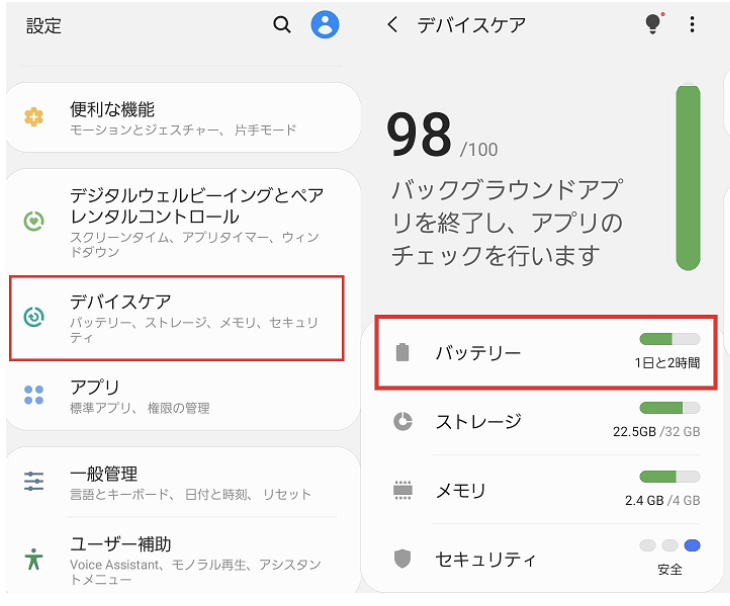
Task: Tap the storage pie chart icon
Action: [403, 421]
